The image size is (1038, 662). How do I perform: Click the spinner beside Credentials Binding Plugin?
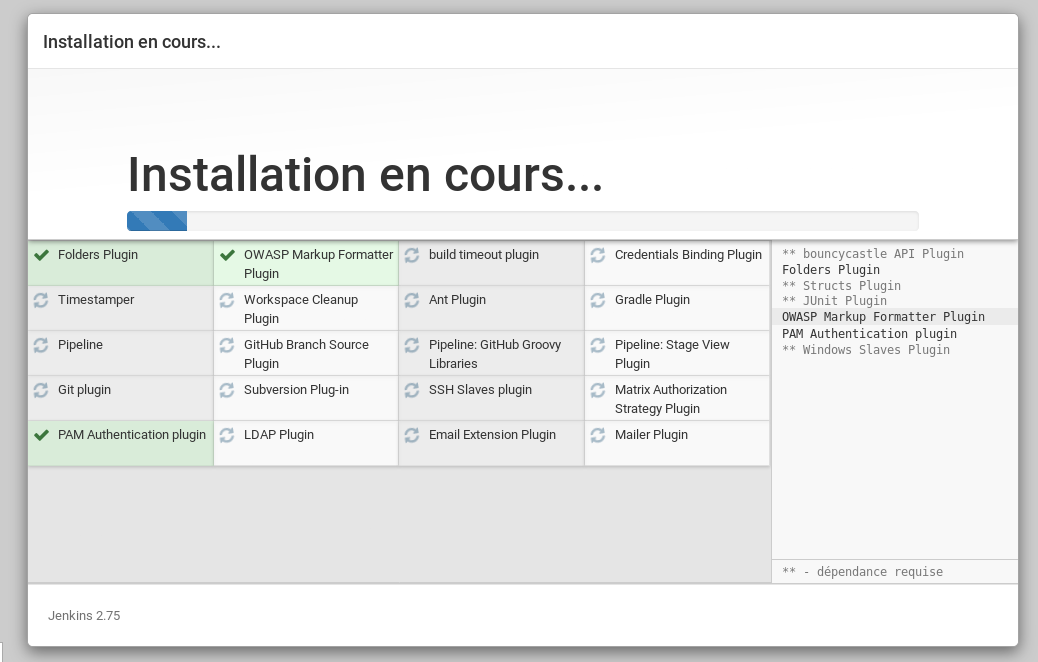[x=598, y=255]
